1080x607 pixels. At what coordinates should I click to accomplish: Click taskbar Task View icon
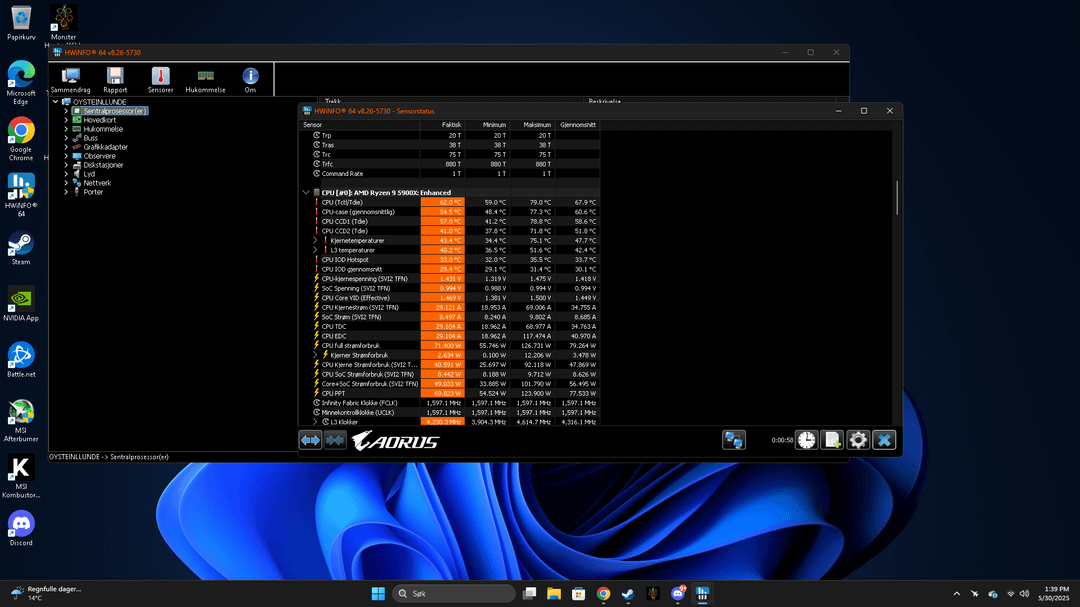click(x=529, y=593)
